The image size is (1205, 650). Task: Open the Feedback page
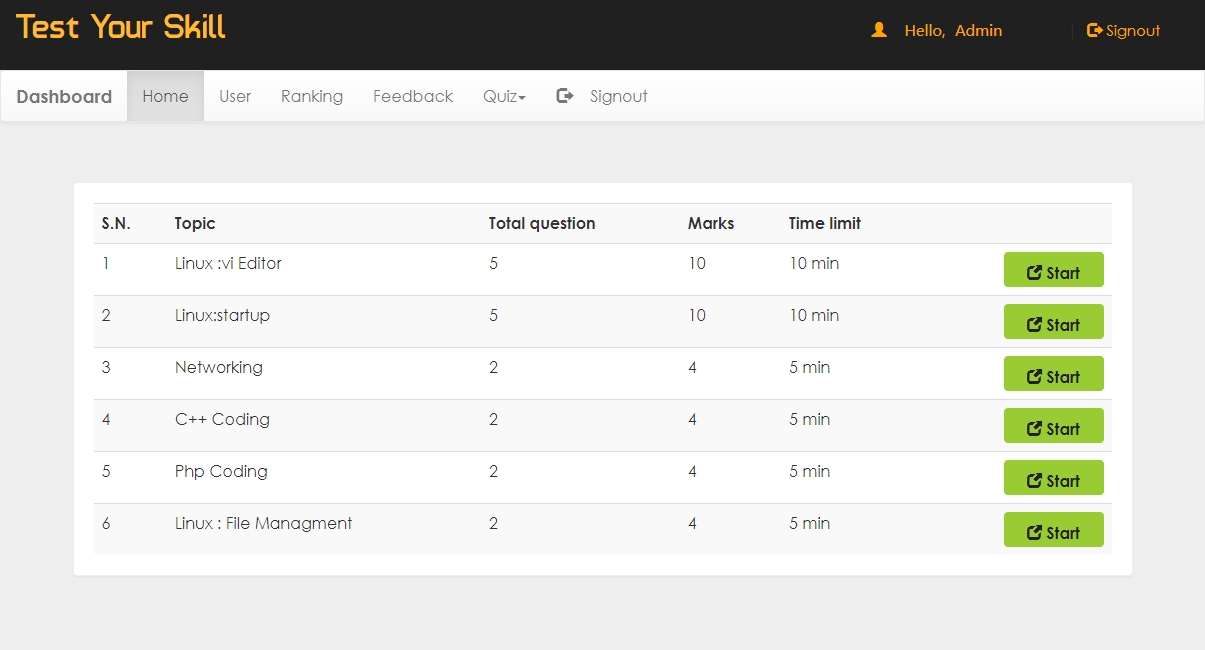tap(413, 97)
